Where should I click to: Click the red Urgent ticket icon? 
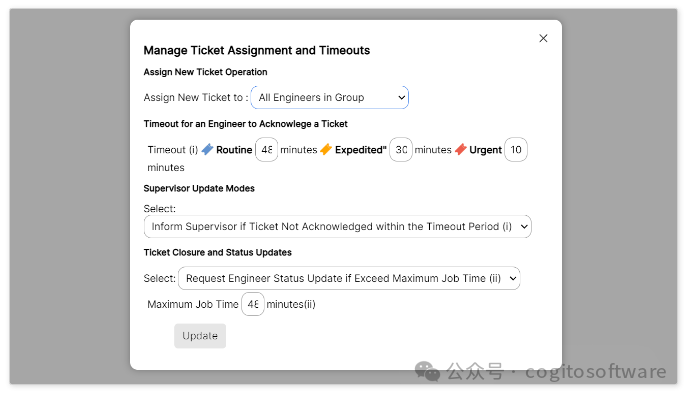[461, 149]
